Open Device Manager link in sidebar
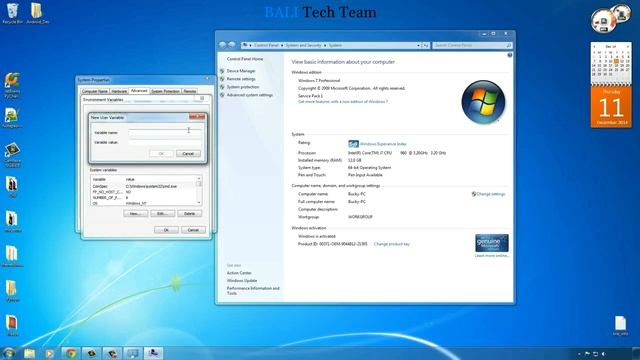The image size is (640, 360). pos(241,71)
